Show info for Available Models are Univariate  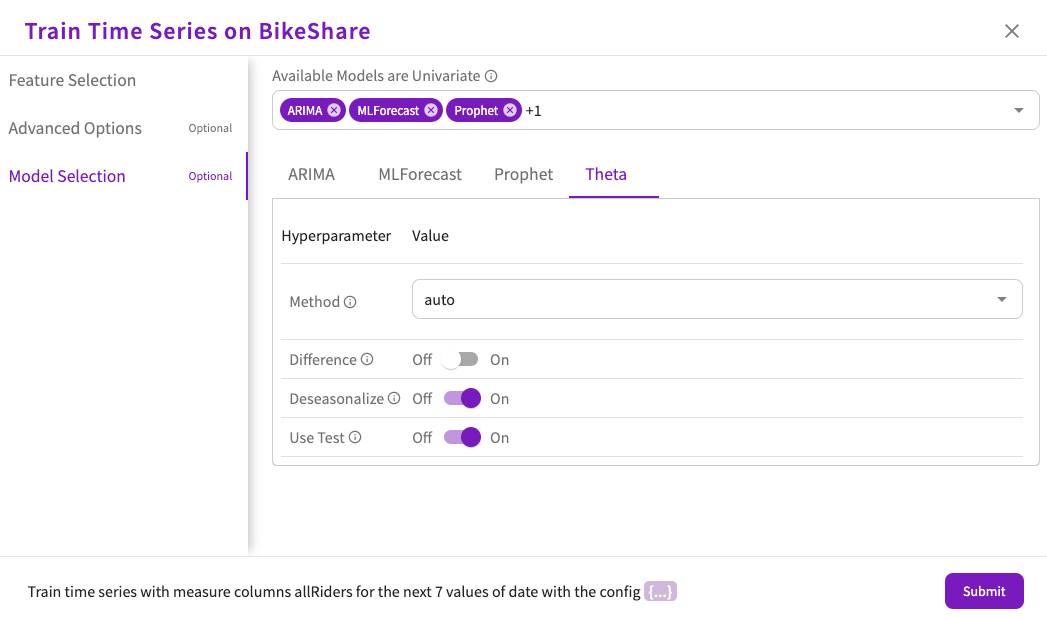(491, 76)
